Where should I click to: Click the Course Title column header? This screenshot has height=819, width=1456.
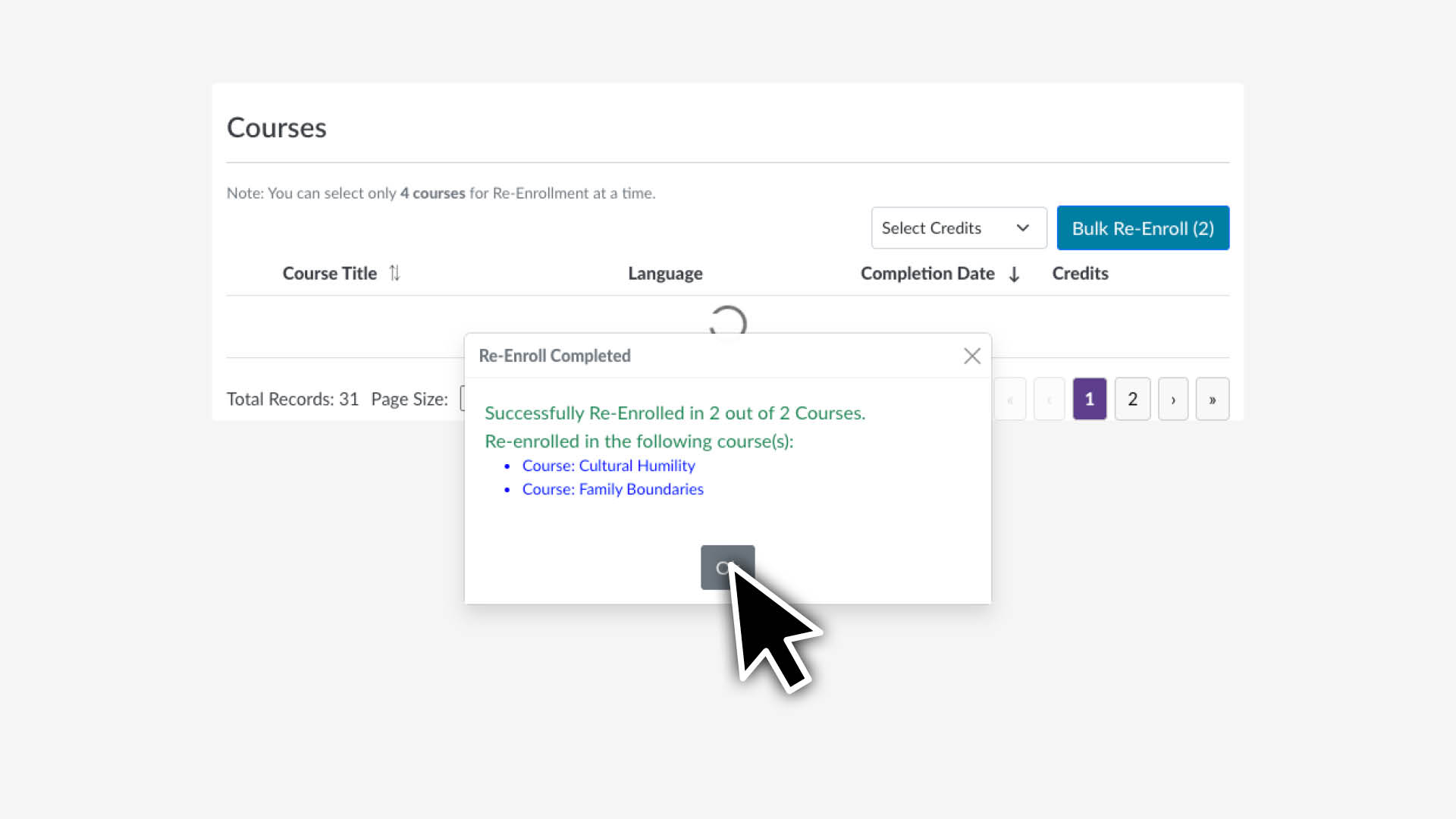pos(329,273)
